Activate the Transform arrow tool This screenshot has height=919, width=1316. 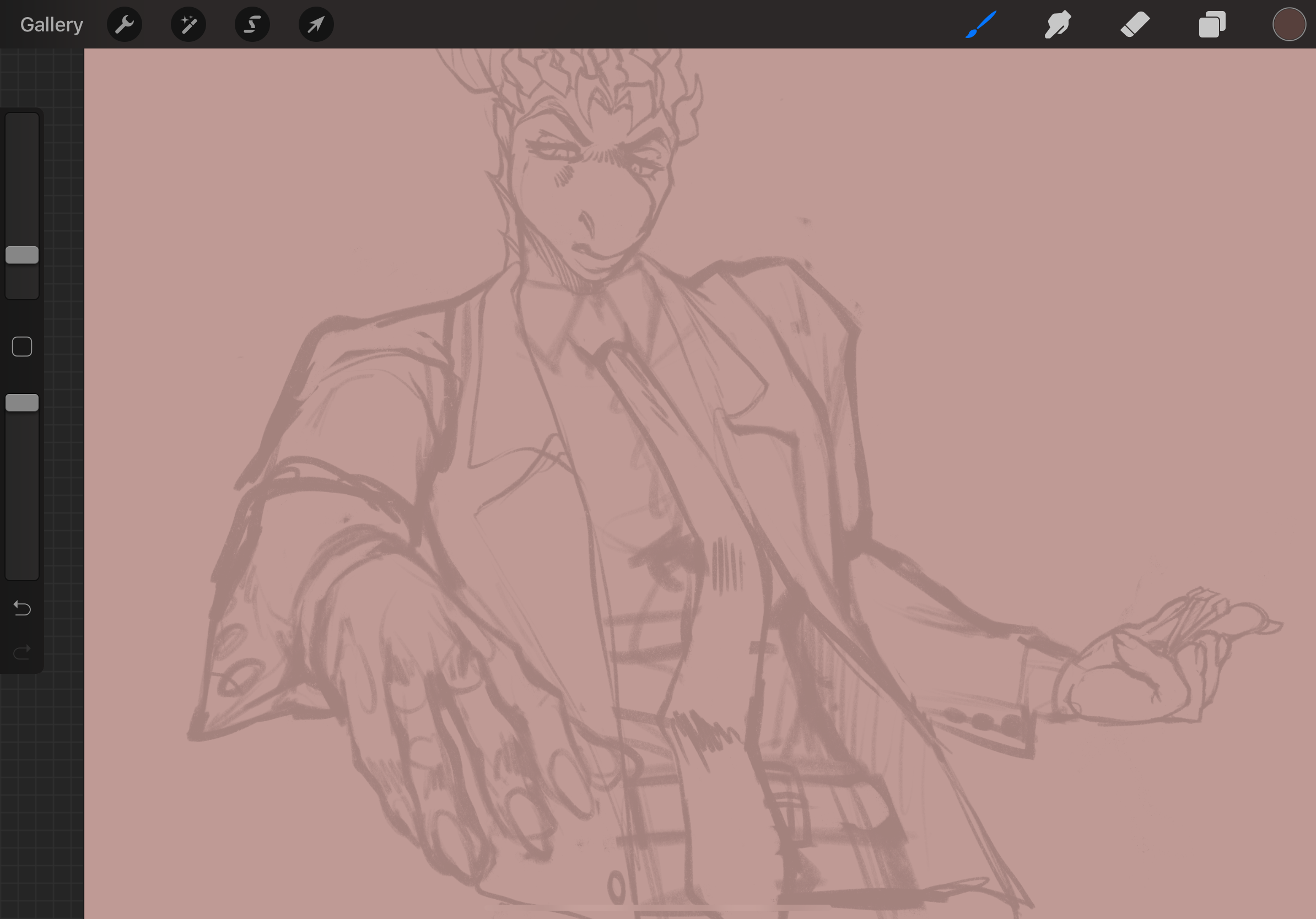[316, 25]
